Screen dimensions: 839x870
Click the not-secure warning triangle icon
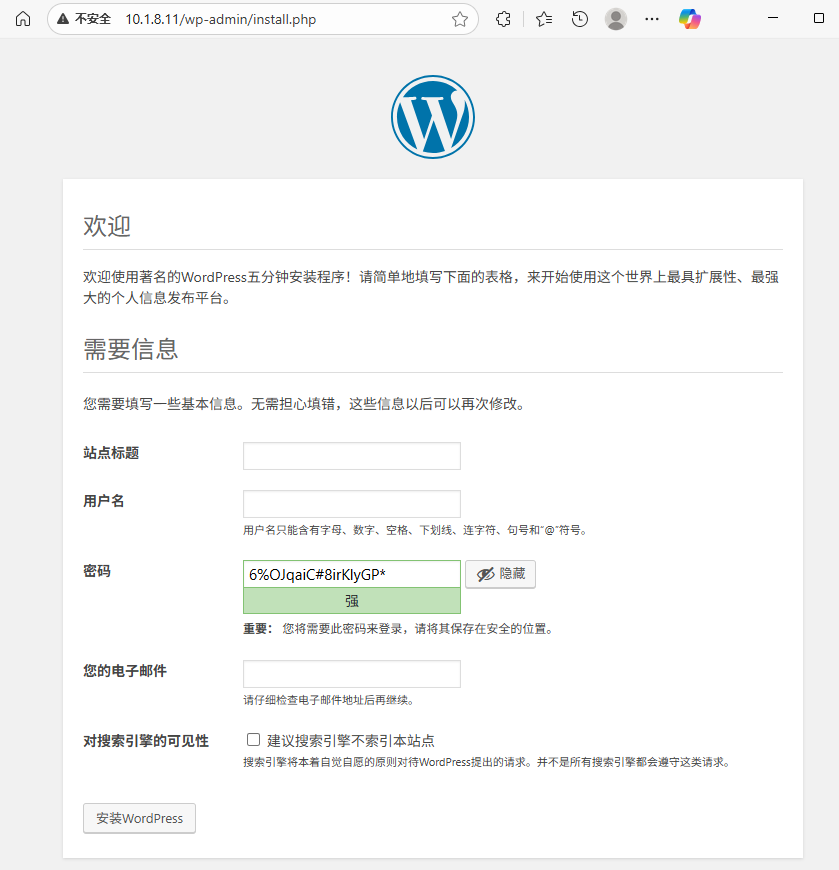coord(63,19)
